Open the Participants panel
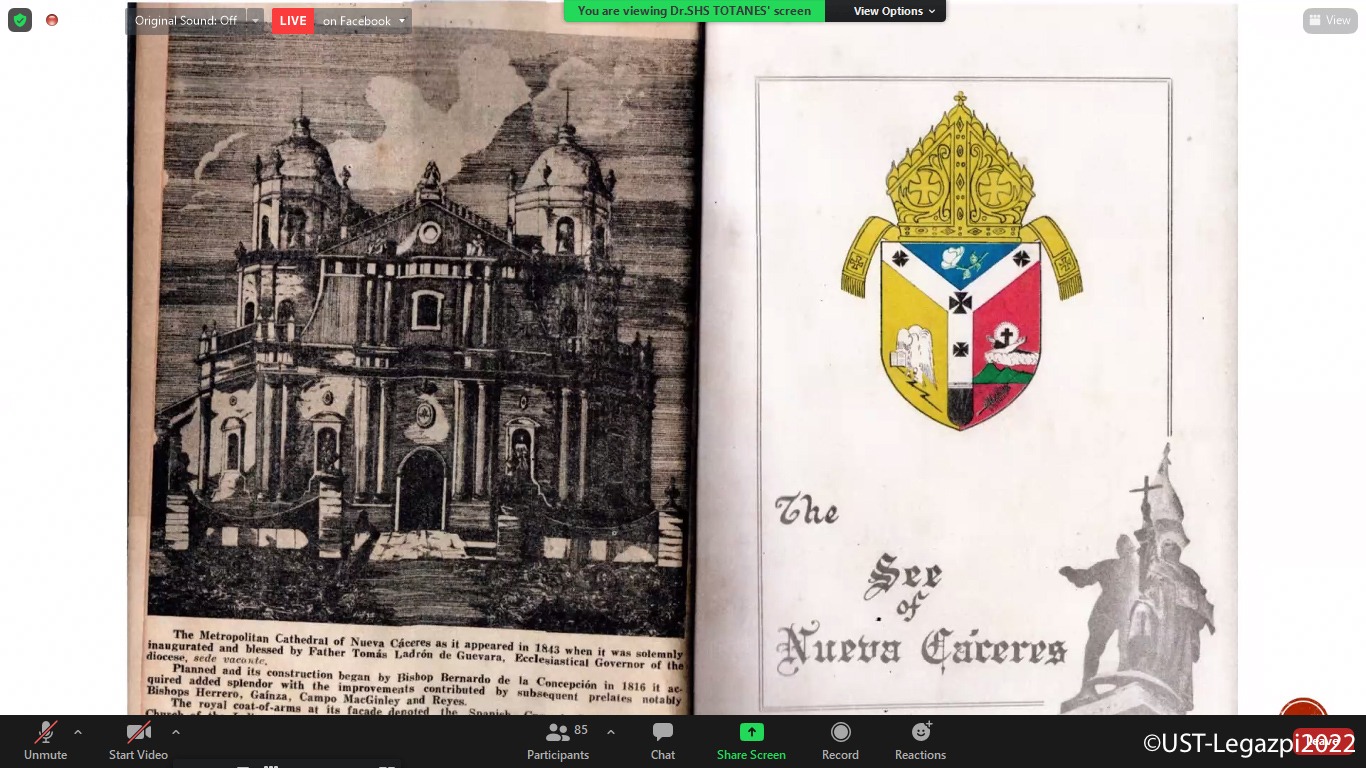This screenshot has height=768, width=1366. [558, 741]
